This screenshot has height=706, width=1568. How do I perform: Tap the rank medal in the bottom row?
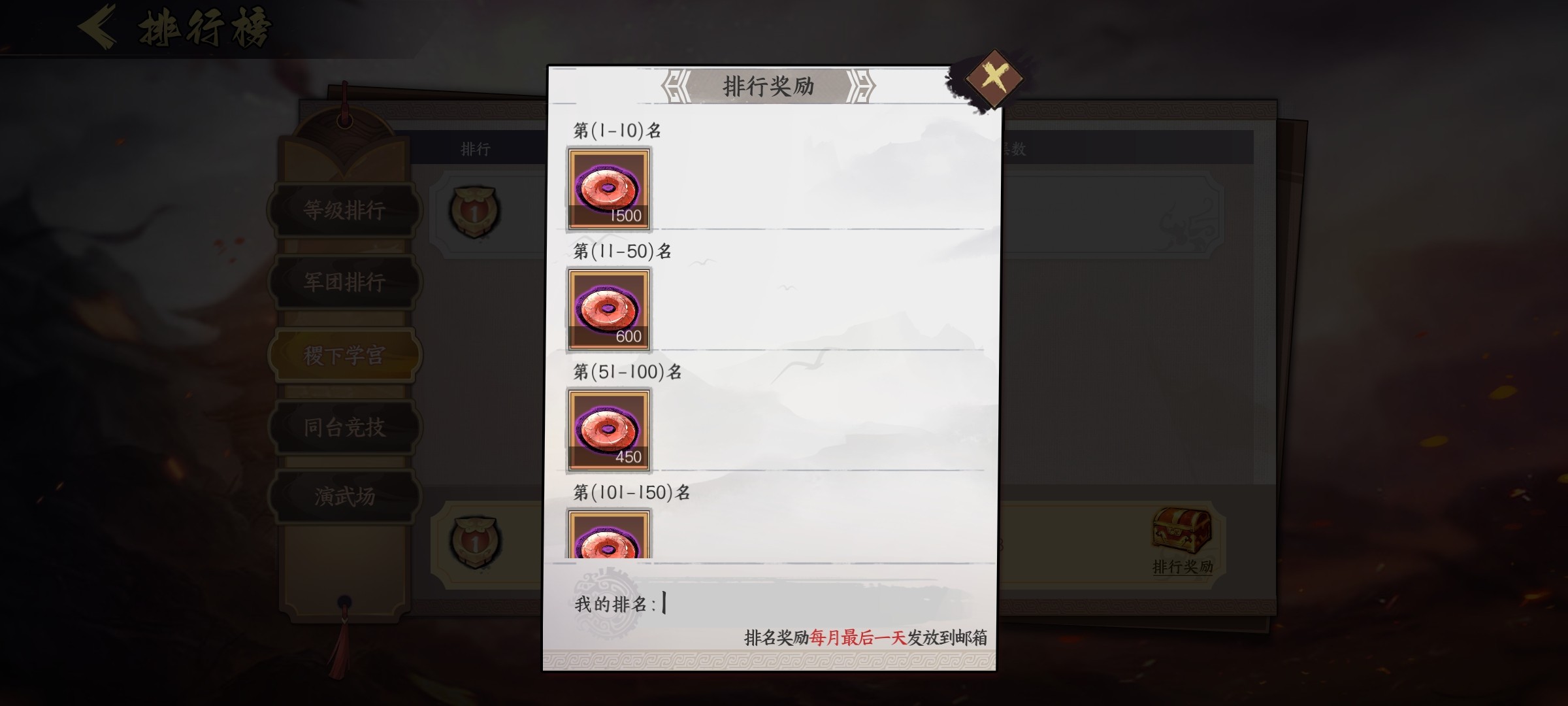pyautogui.click(x=475, y=542)
